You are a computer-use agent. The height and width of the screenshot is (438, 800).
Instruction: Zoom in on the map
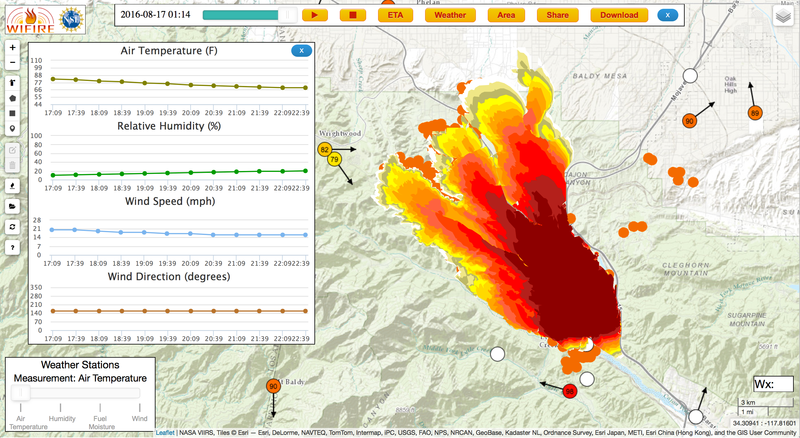(12, 48)
